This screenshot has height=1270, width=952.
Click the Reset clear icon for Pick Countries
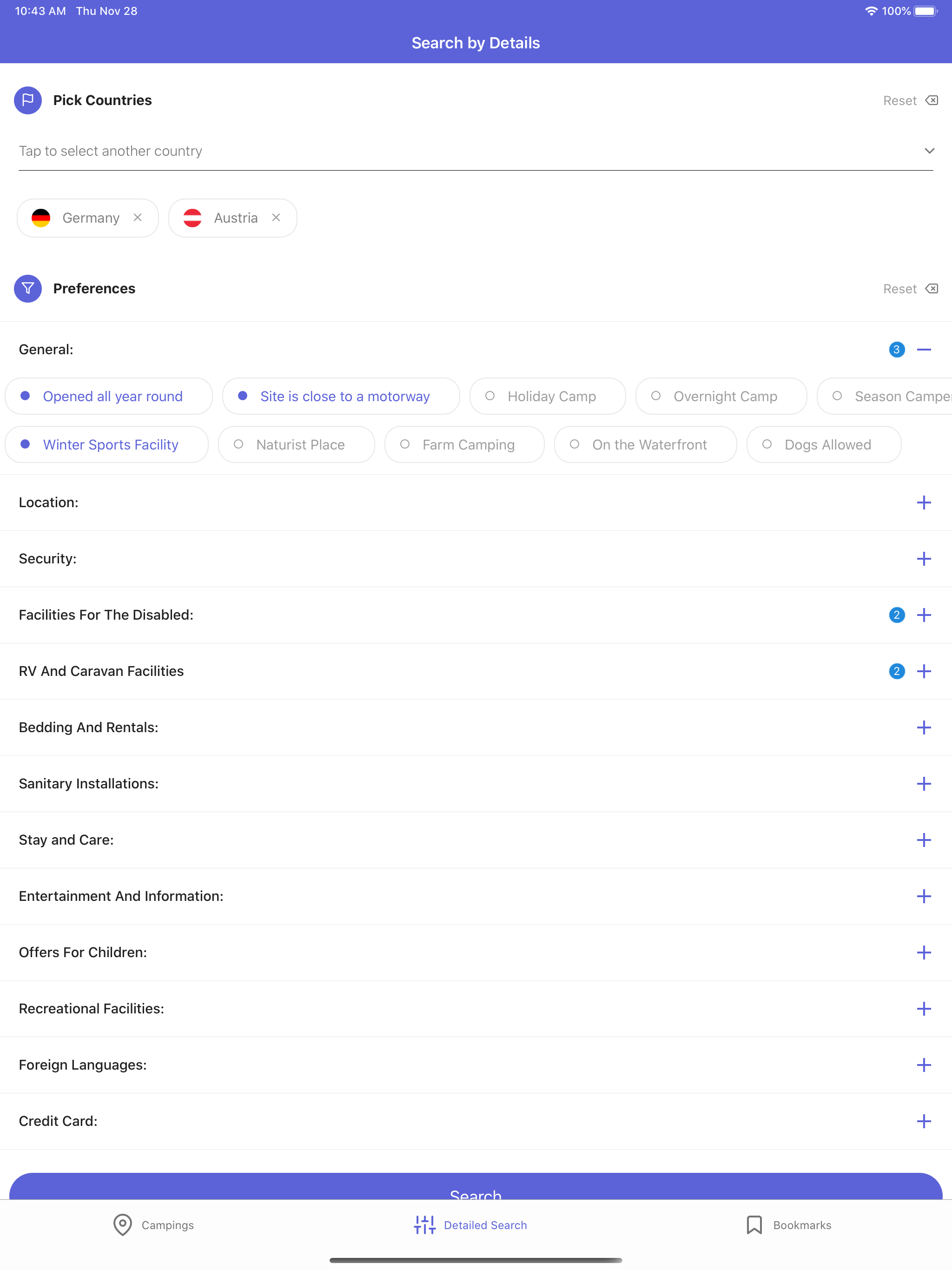tap(932, 100)
